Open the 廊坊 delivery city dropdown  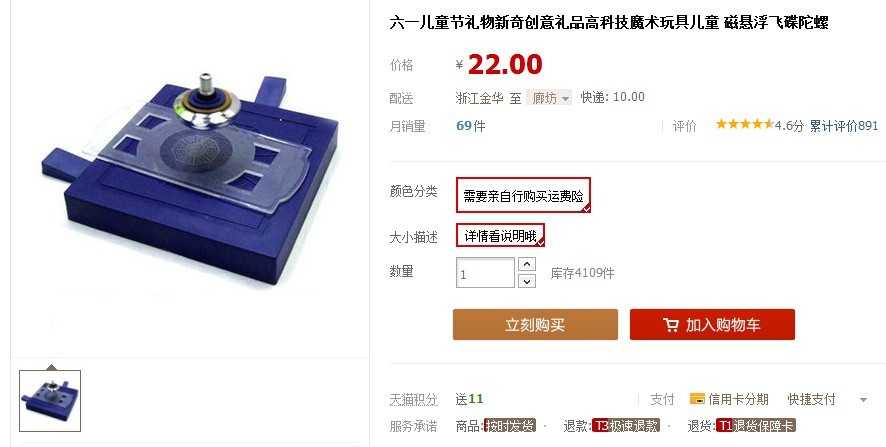coord(549,98)
